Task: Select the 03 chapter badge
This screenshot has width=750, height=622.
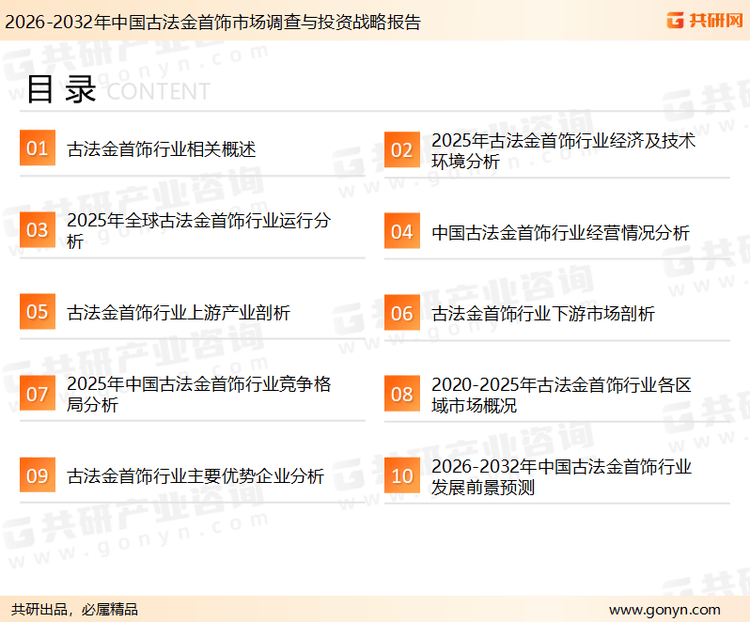Action: 37,231
